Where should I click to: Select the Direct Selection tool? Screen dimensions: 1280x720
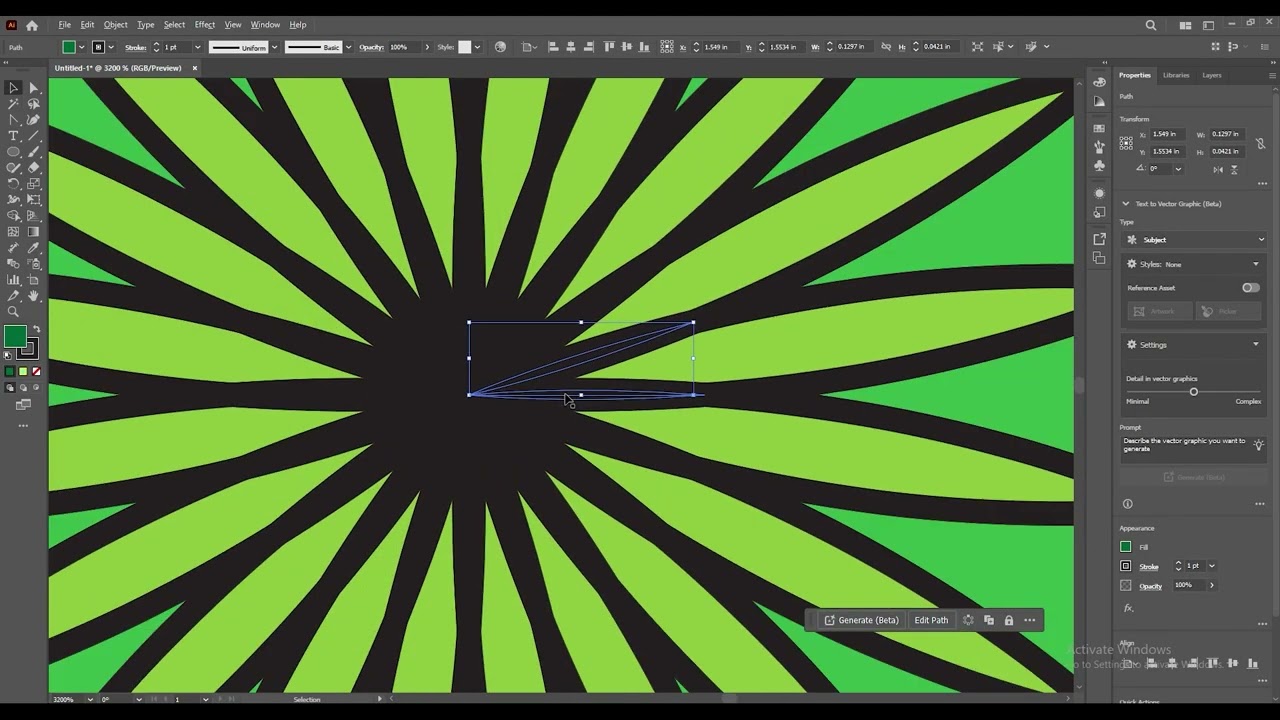point(33,88)
